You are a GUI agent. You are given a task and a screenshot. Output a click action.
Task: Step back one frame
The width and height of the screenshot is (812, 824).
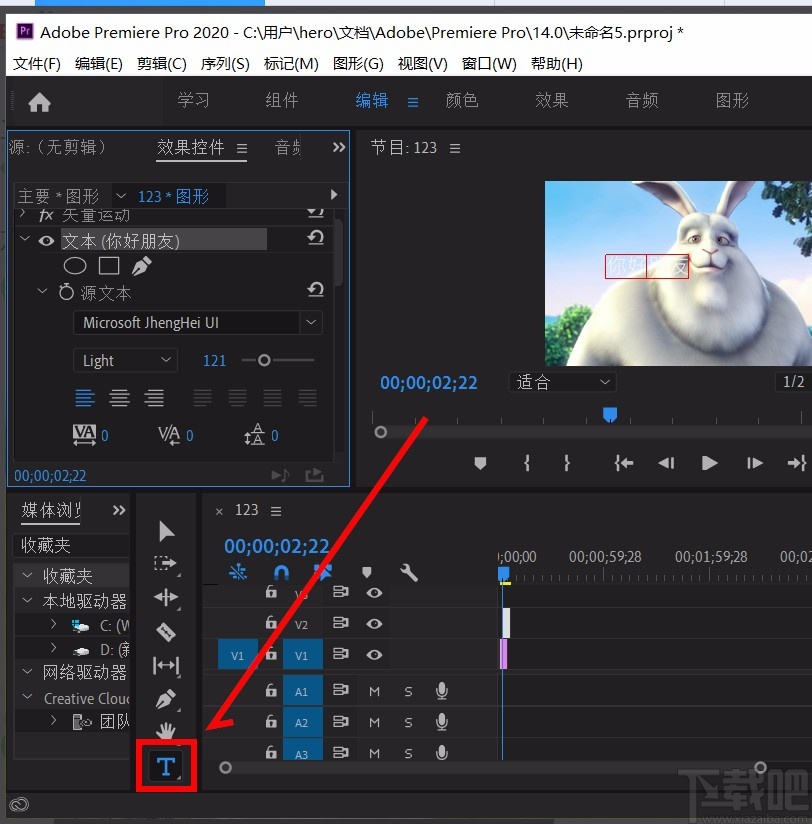666,463
